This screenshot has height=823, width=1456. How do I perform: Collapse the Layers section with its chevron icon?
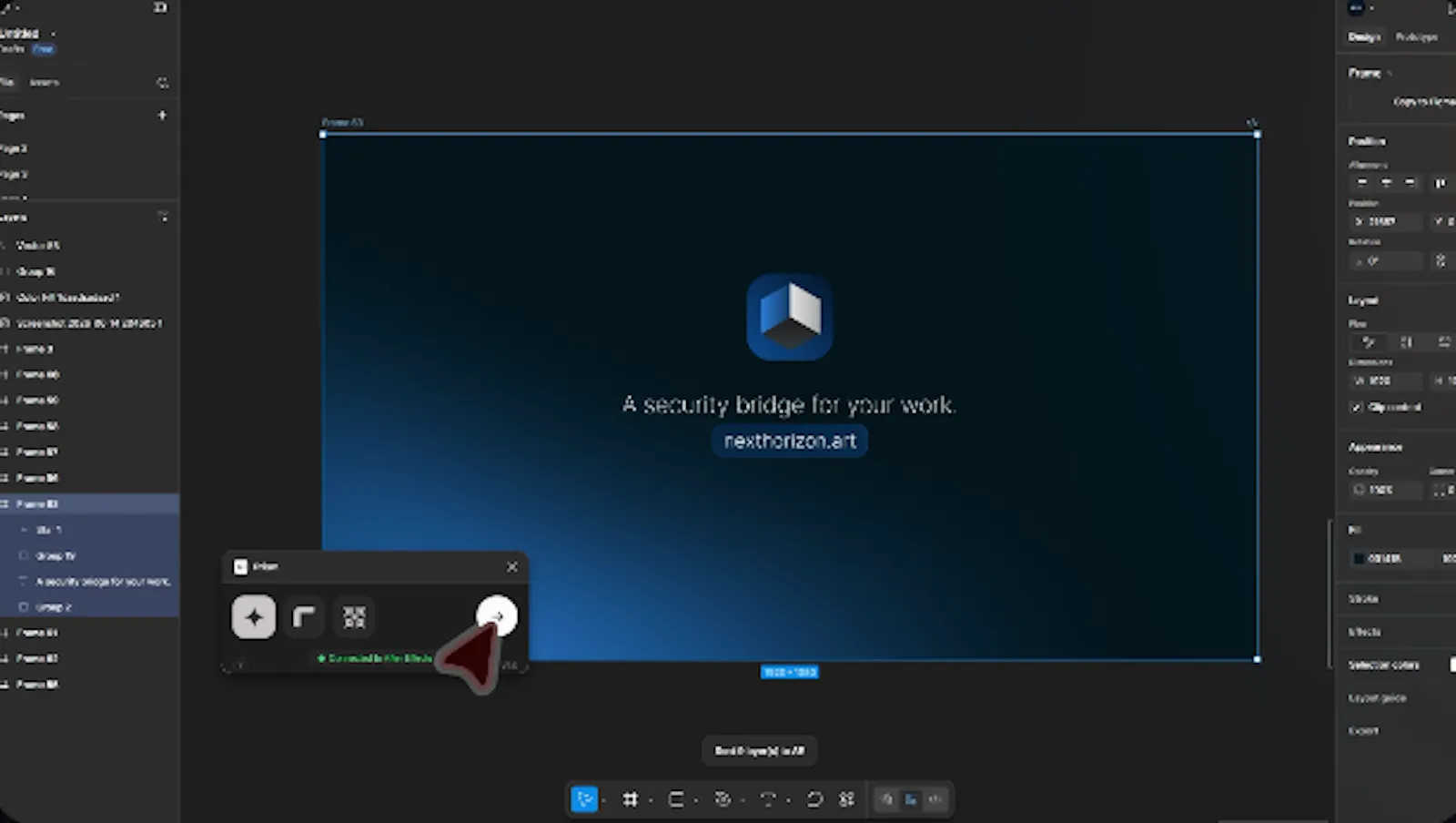(163, 217)
